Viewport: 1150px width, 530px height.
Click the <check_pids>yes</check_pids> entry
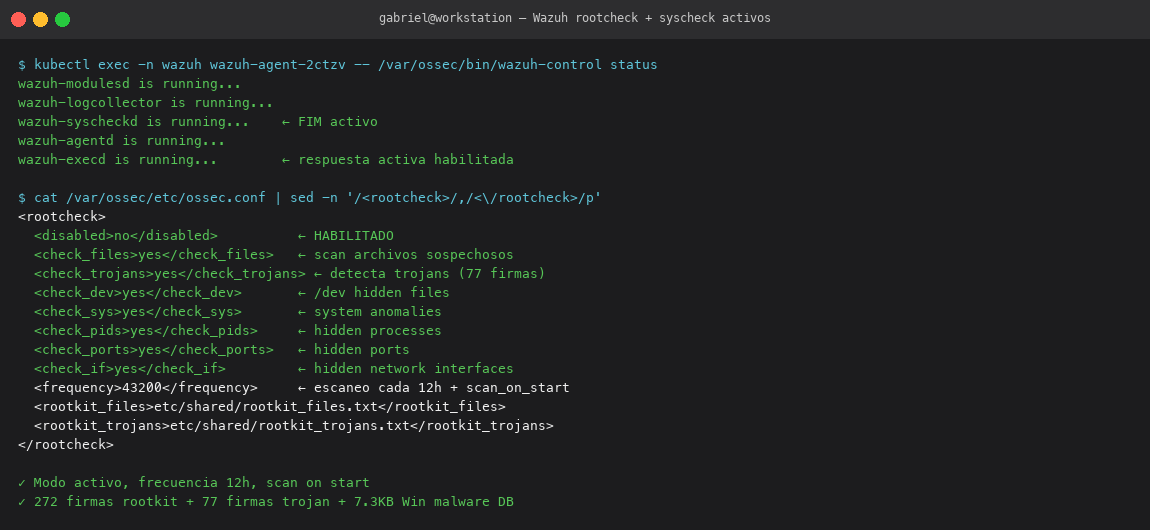tap(146, 331)
